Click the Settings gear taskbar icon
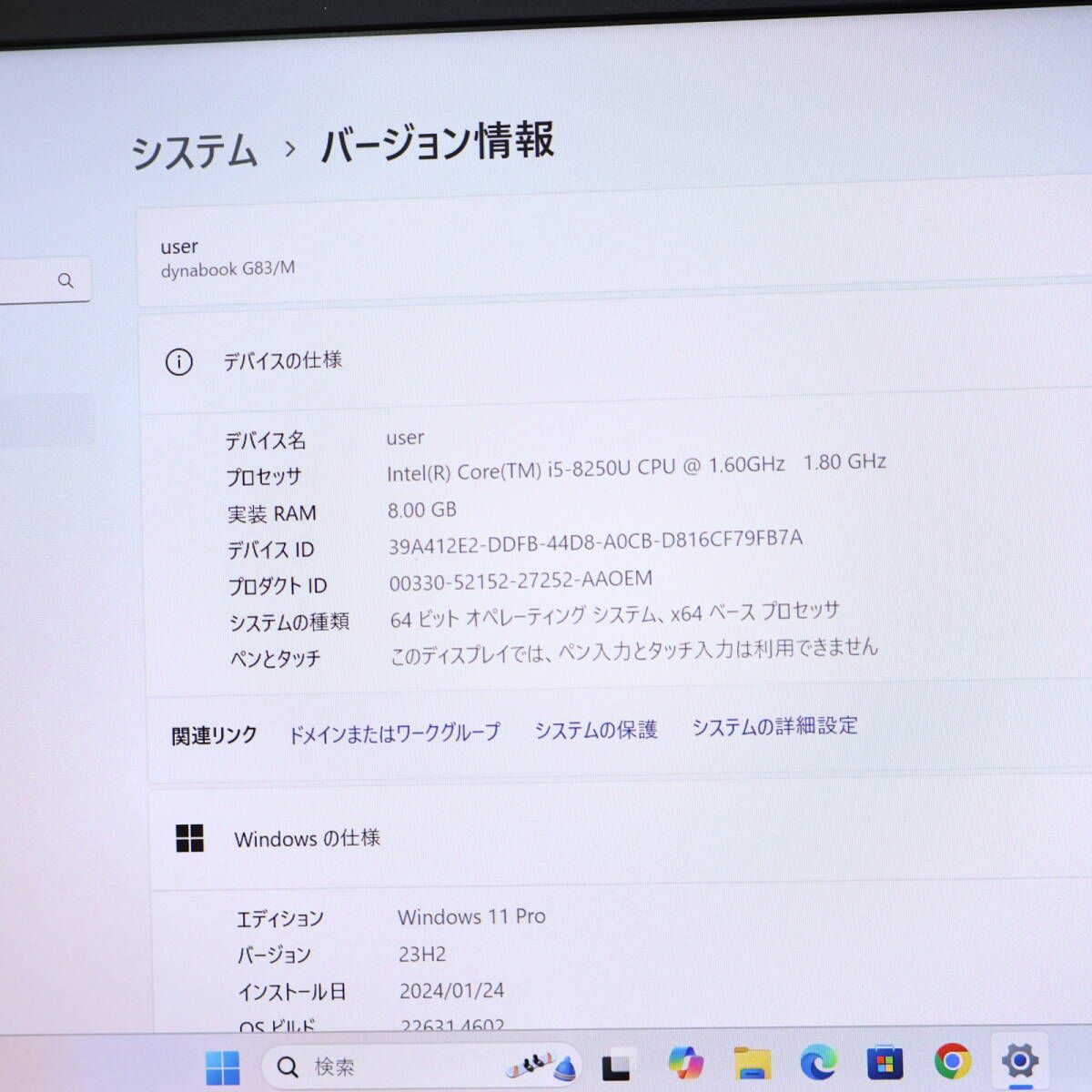The width and height of the screenshot is (1092, 1092). pos(1020,1060)
